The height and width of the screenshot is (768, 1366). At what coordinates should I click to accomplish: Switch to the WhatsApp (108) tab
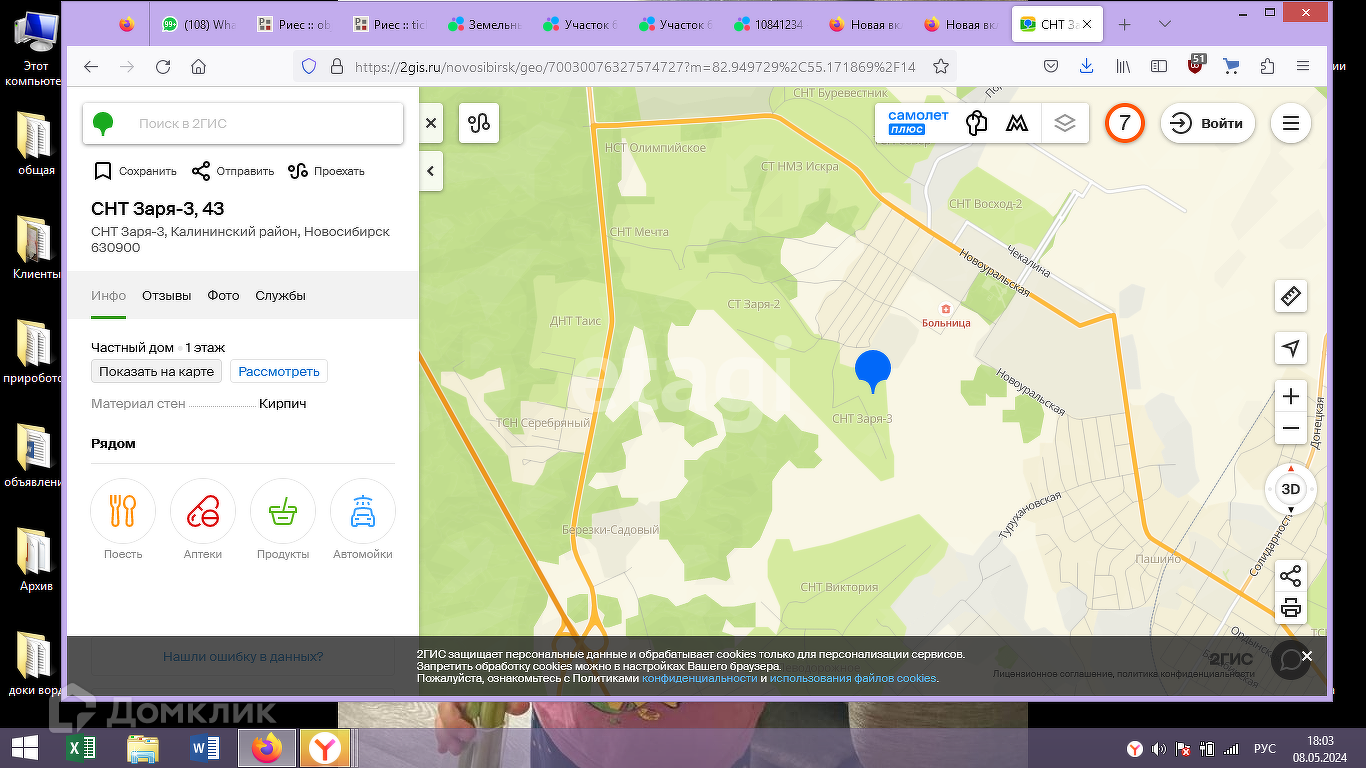[x=201, y=24]
